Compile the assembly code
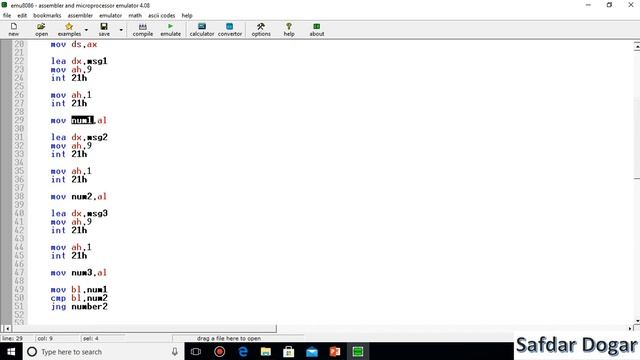Viewport: 640px width, 360px height. [142, 29]
